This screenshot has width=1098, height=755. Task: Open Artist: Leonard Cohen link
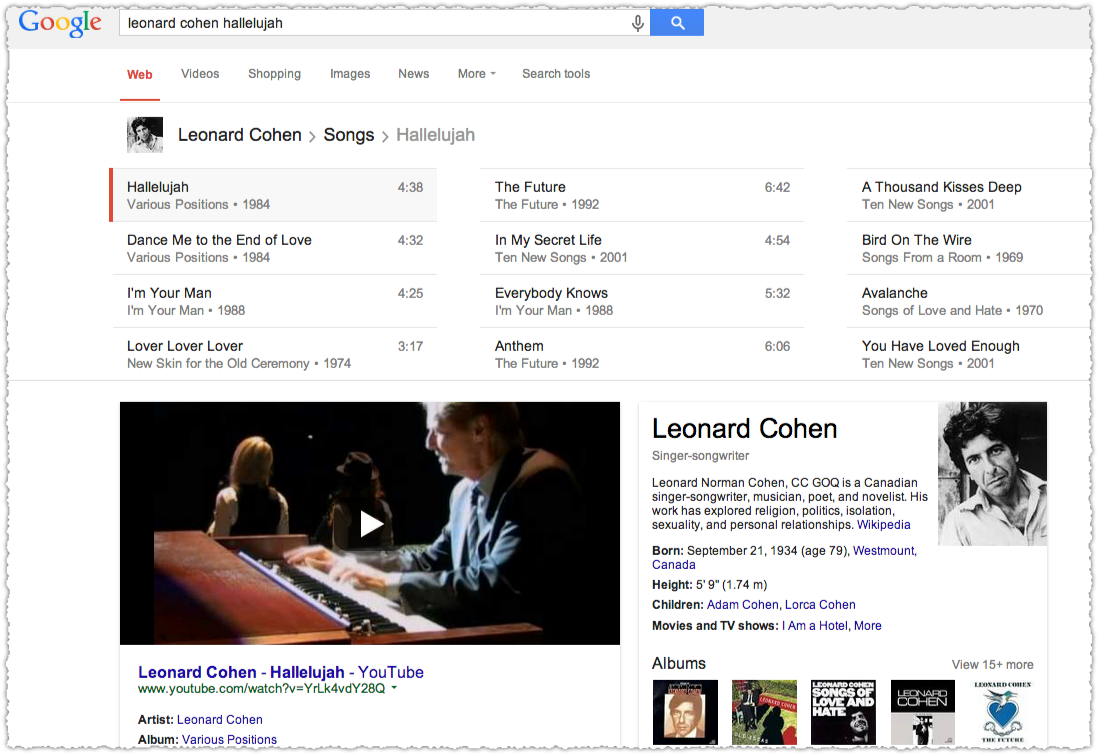(x=220, y=719)
